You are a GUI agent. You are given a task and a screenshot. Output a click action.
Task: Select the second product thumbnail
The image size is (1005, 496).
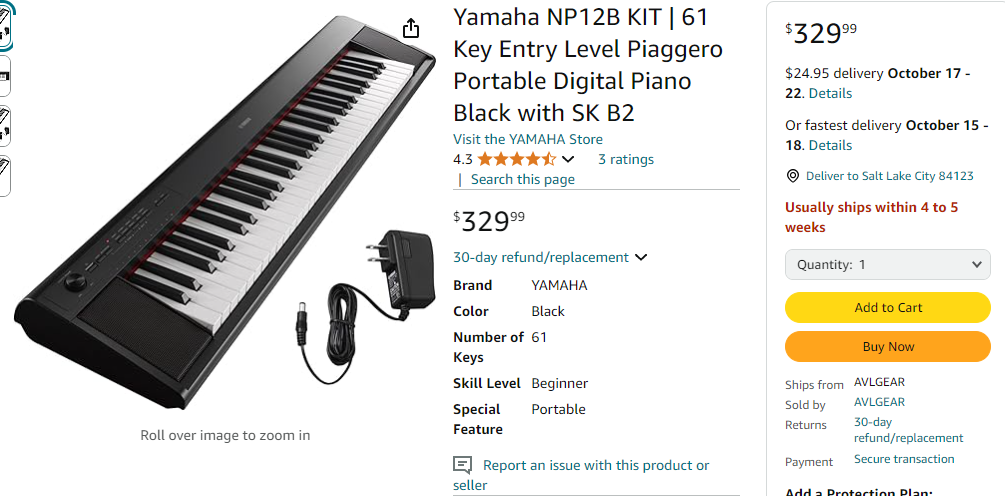(5, 75)
